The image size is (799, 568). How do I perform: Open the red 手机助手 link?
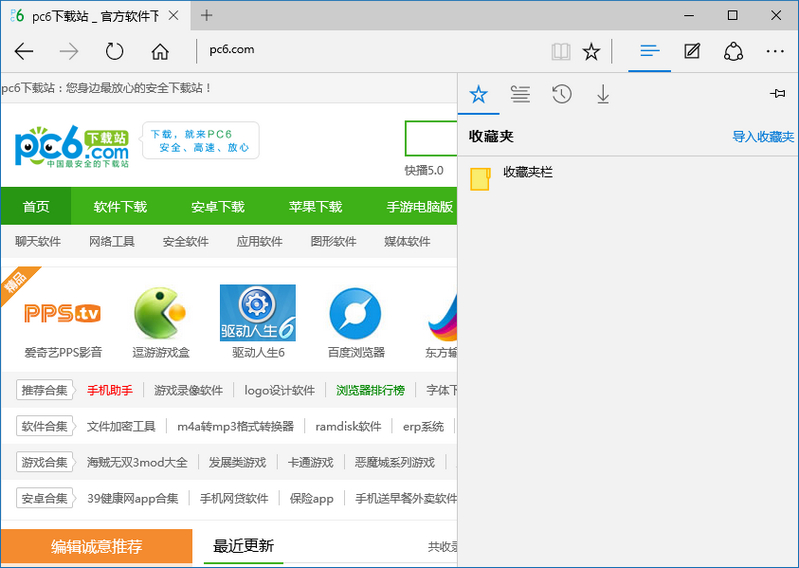(x=110, y=390)
